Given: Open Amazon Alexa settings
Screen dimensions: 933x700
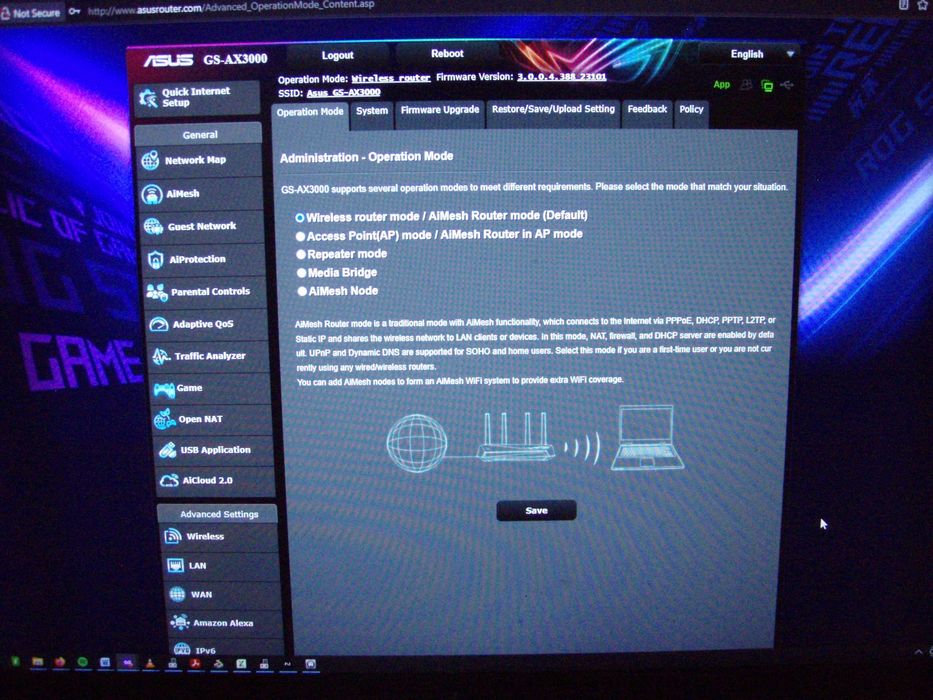Looking at the screenshot, I should coord(224,623).
